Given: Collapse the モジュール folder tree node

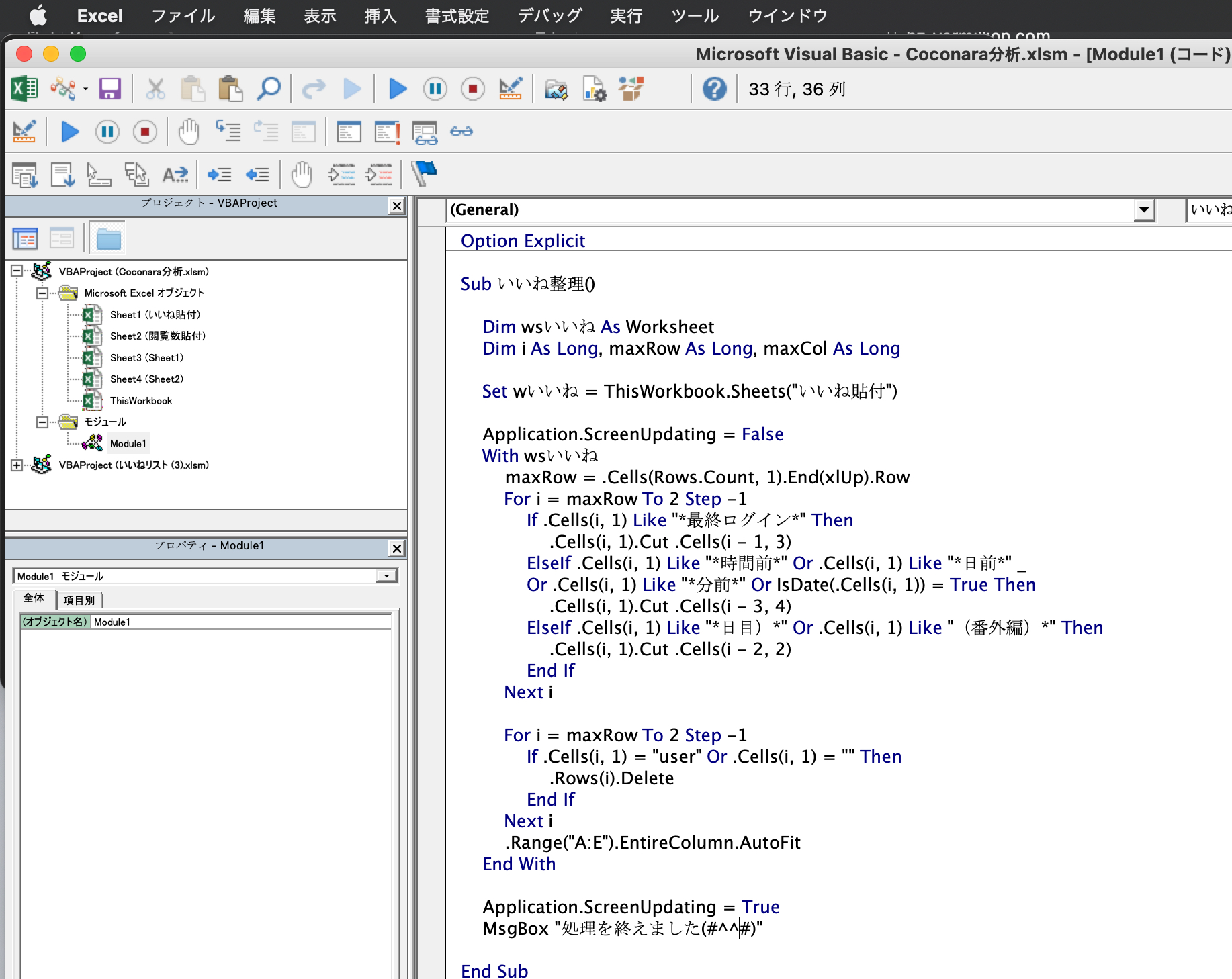Looking at the screenshot, I should 42,422.
